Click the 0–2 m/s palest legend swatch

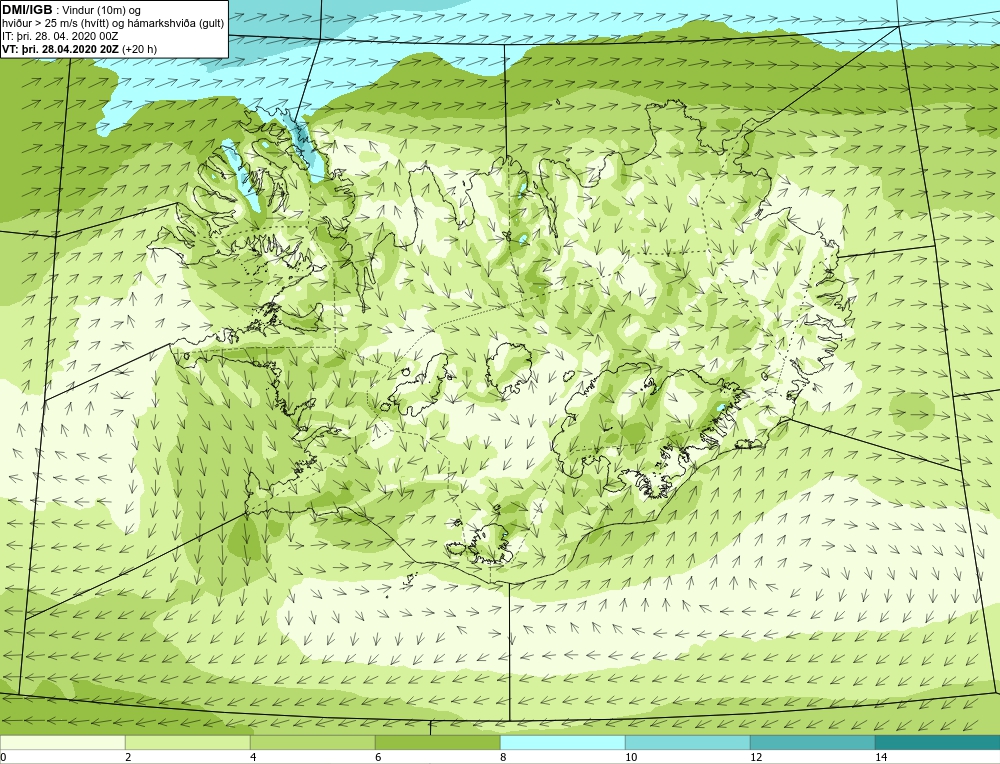62,742
